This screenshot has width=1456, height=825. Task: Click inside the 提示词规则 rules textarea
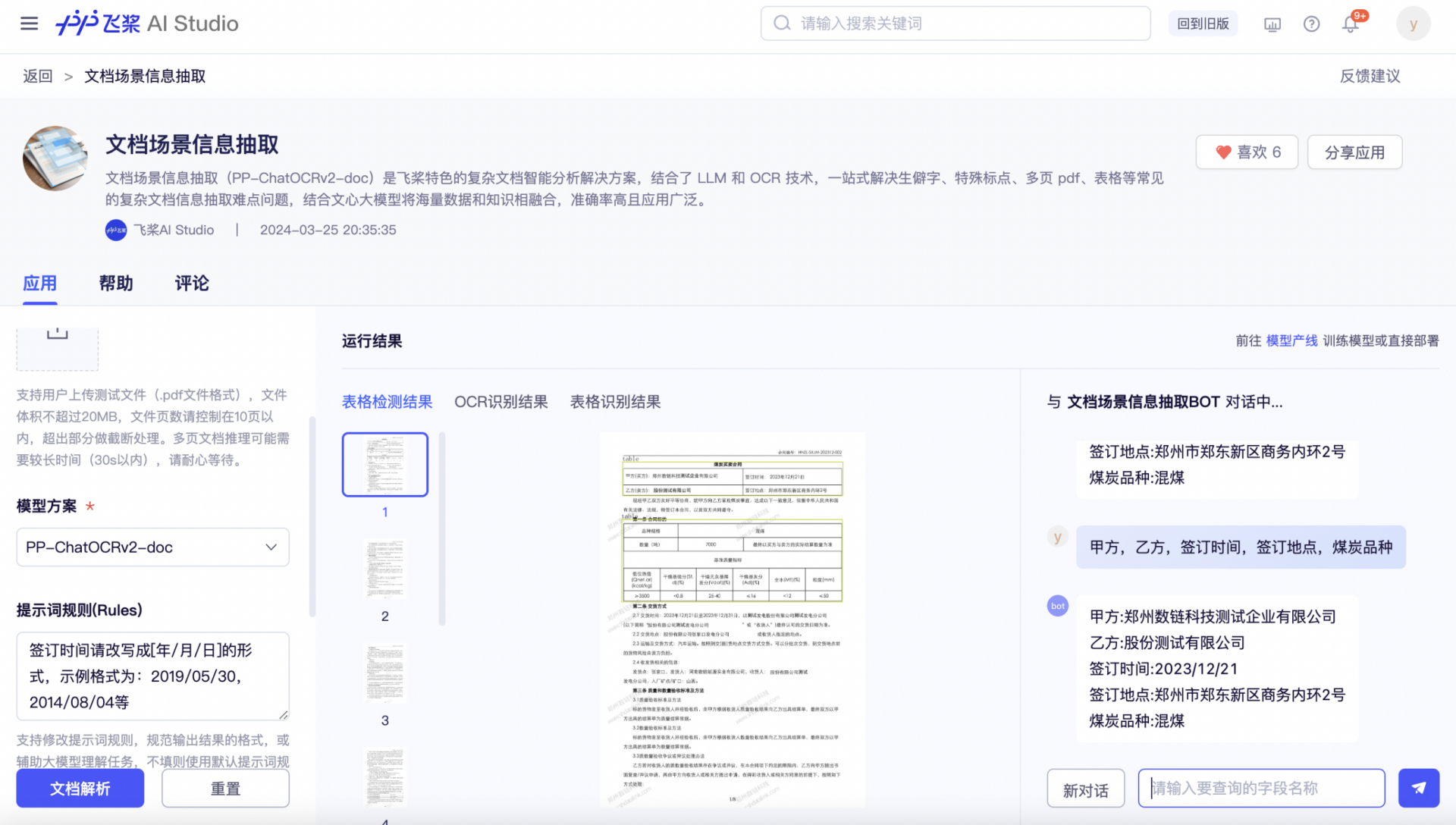152,676
